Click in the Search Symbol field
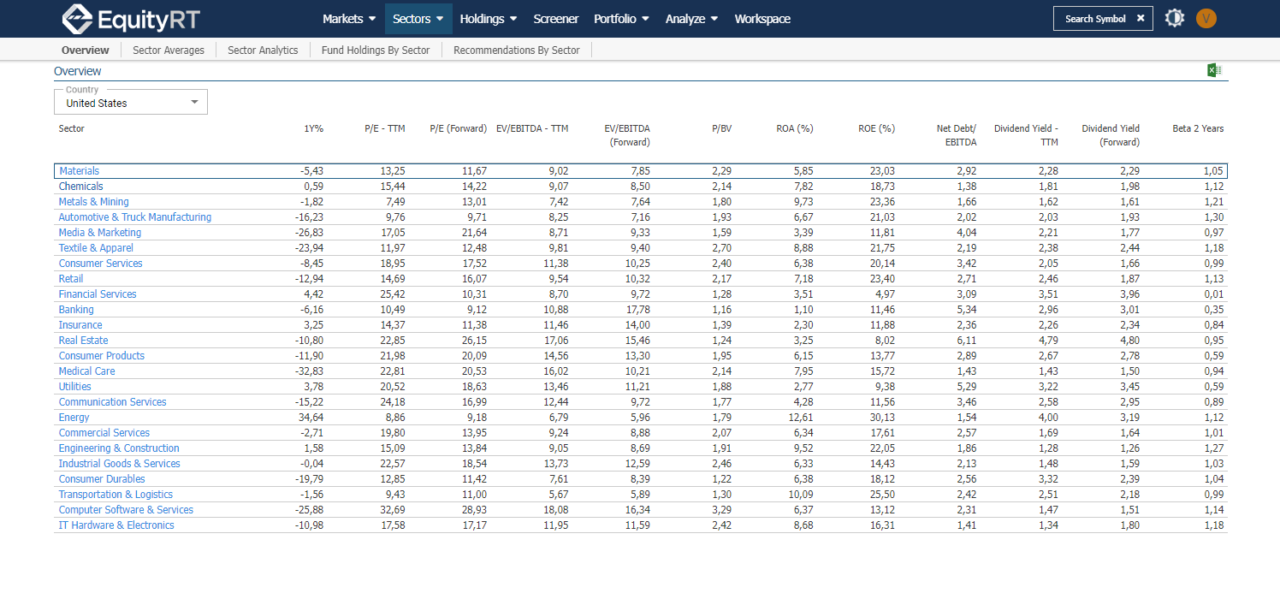 [x=1094, y=19]
